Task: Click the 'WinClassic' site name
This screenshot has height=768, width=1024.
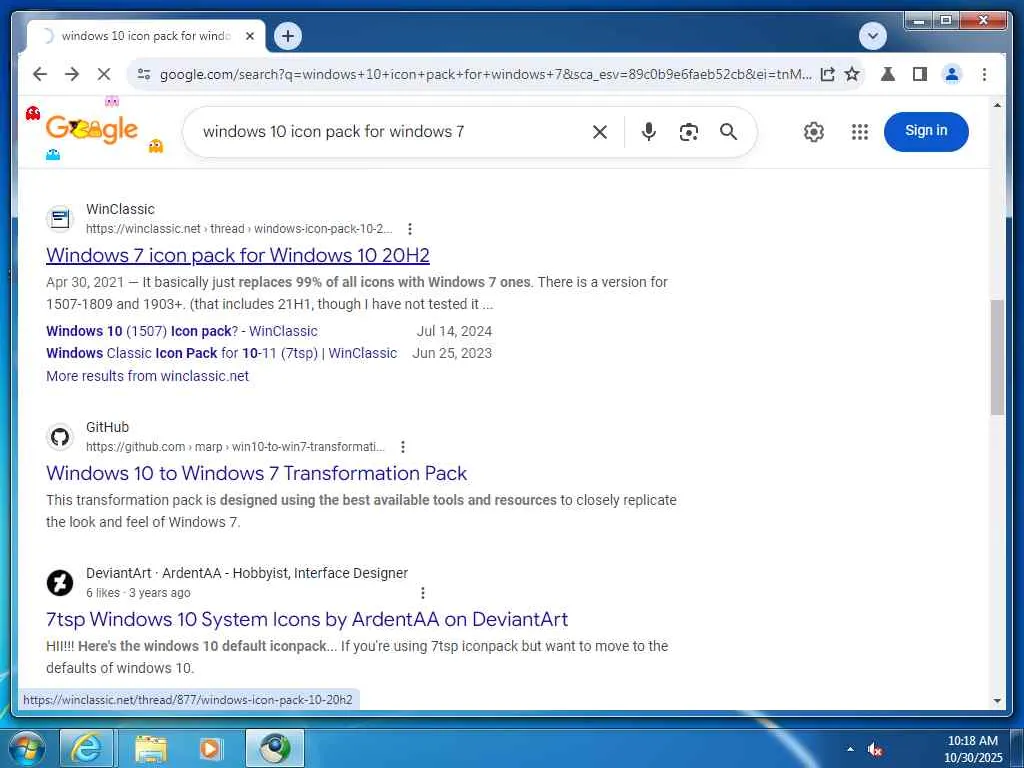Action: pos(120,210)
